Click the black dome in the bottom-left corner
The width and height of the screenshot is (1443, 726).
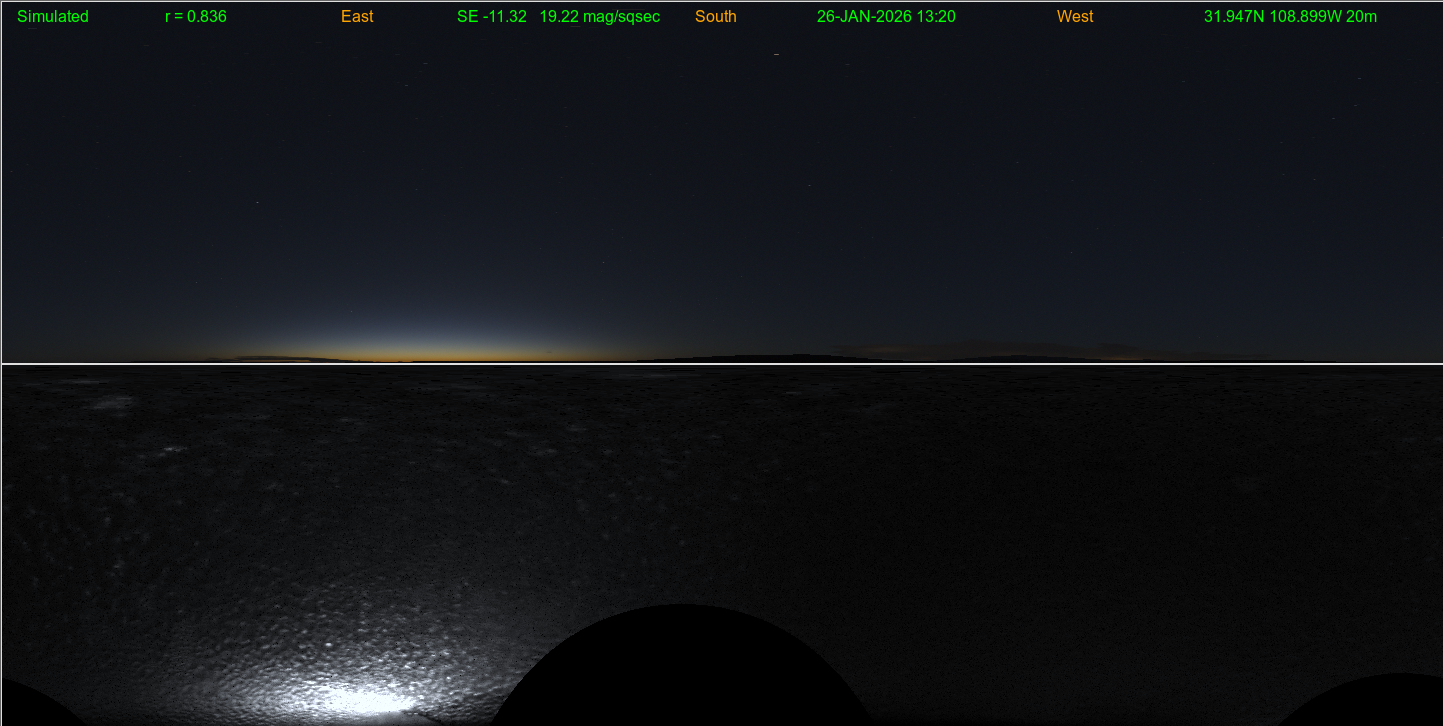coord(30,705)
